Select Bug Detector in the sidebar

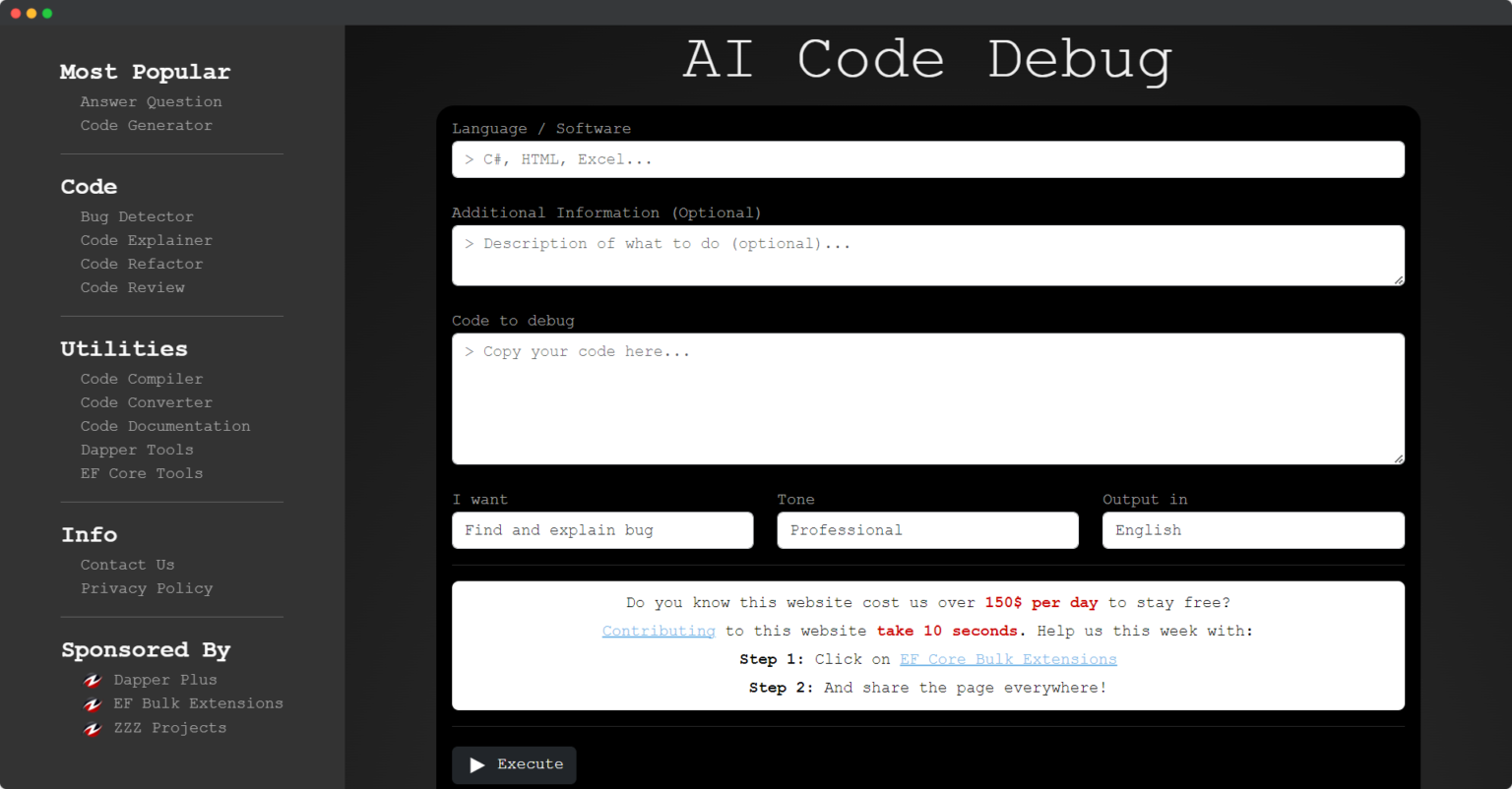[x=137, y=216]
